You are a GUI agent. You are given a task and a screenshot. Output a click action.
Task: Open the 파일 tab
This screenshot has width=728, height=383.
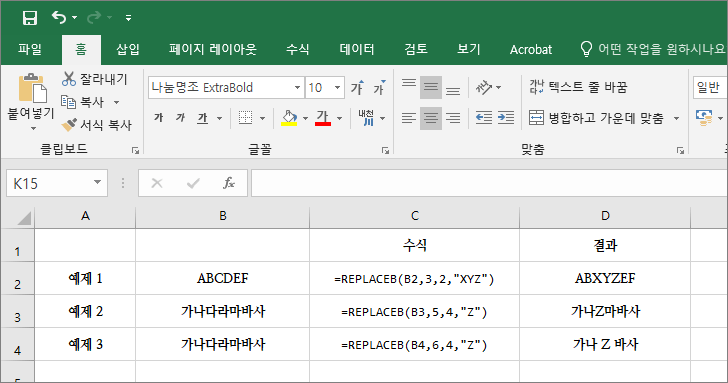[30, 49]
